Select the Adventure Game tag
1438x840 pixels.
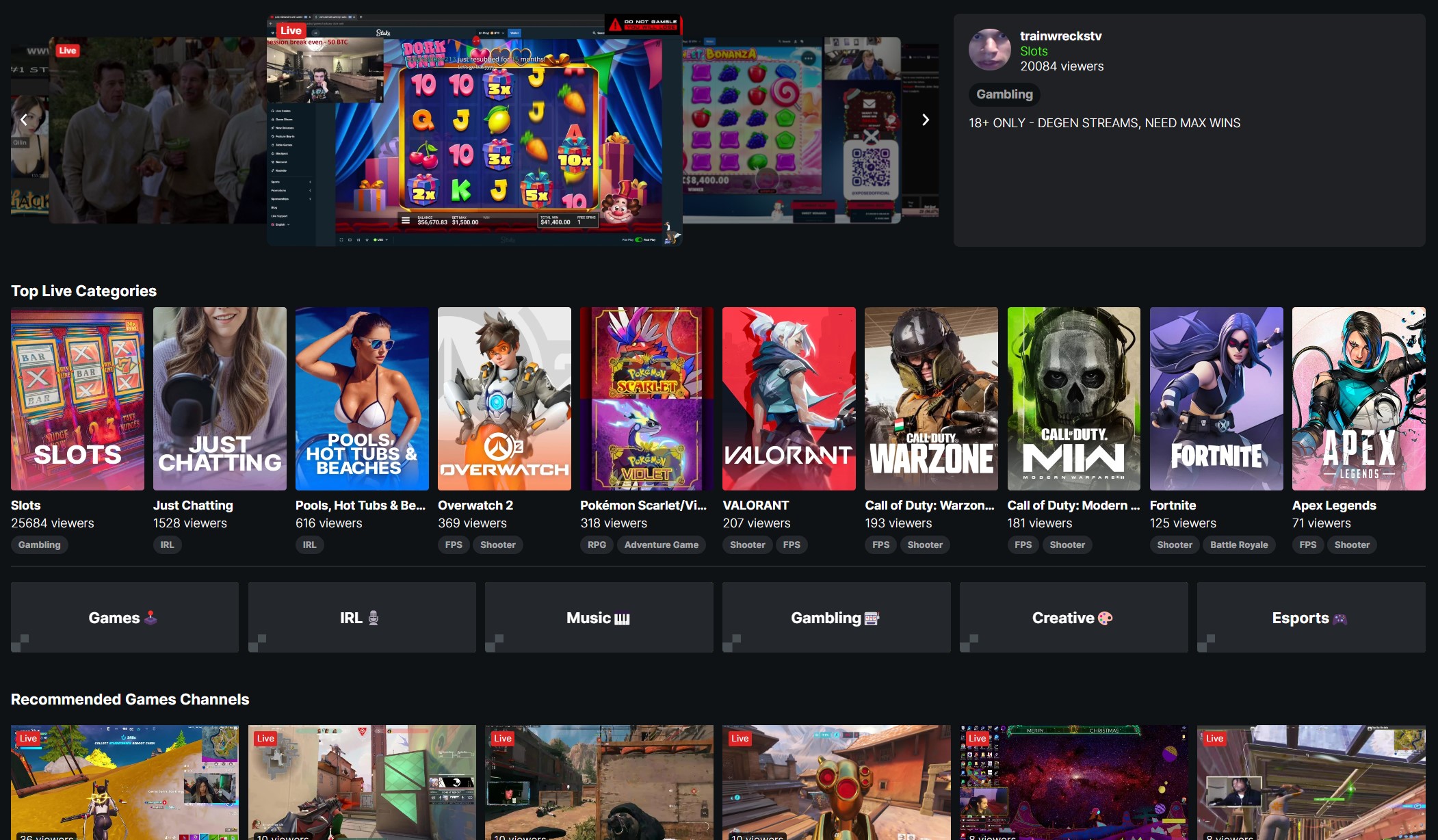662,545
